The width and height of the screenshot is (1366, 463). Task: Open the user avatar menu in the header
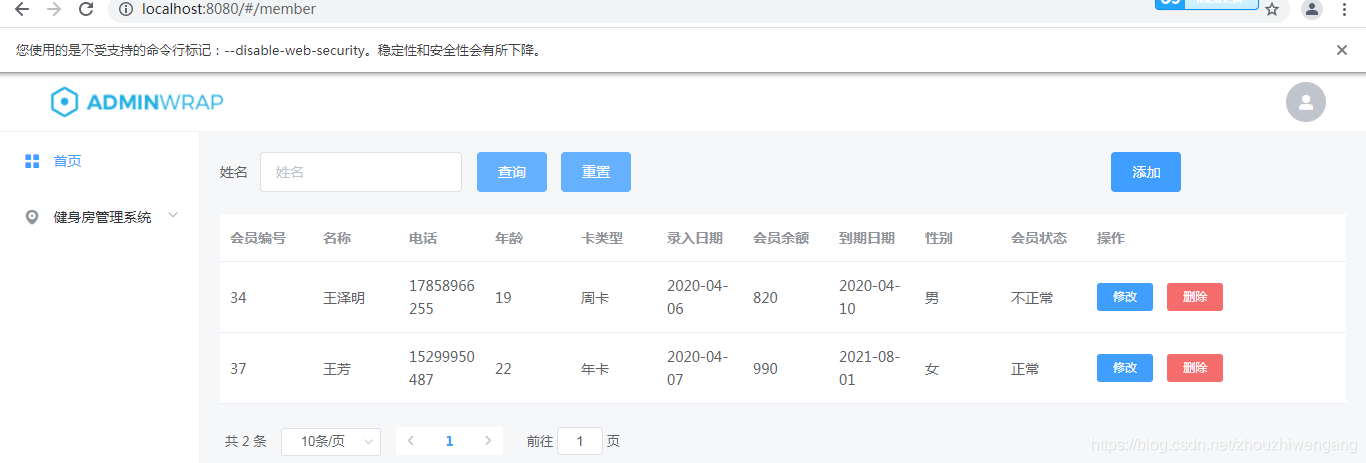point(1305,102)
